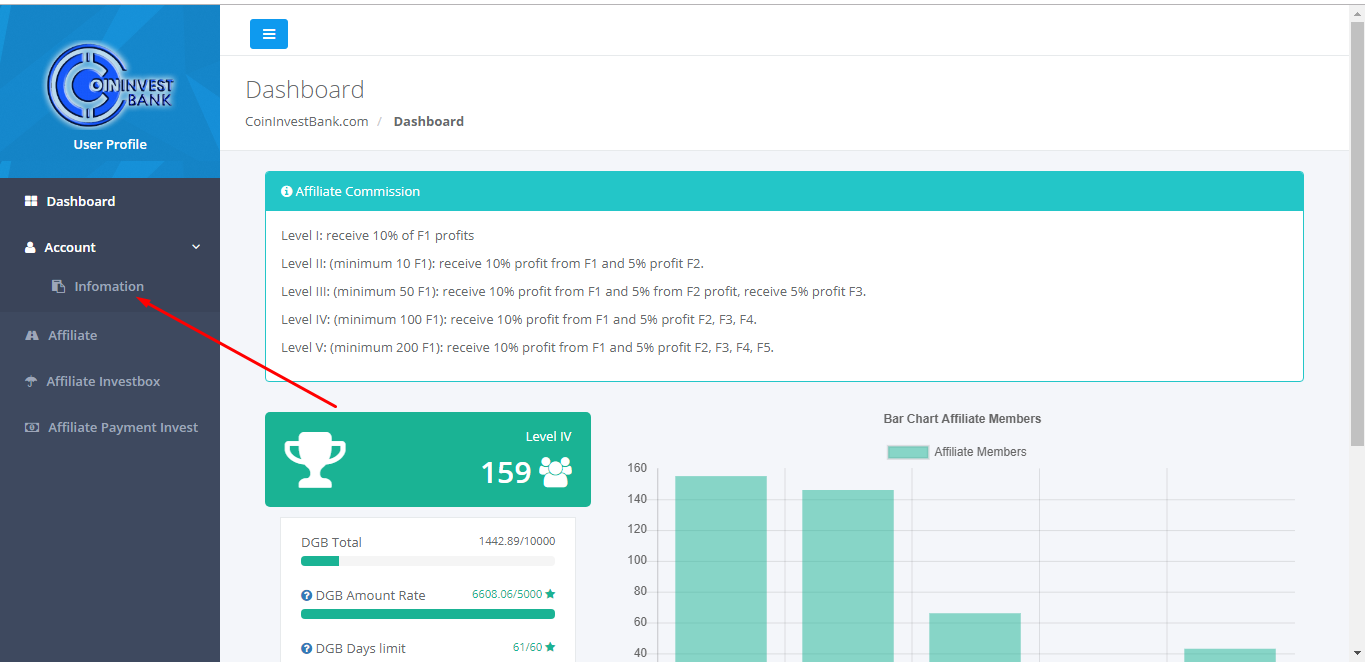Follow the CoinInvestBank.com breadcrumb link

307,121
